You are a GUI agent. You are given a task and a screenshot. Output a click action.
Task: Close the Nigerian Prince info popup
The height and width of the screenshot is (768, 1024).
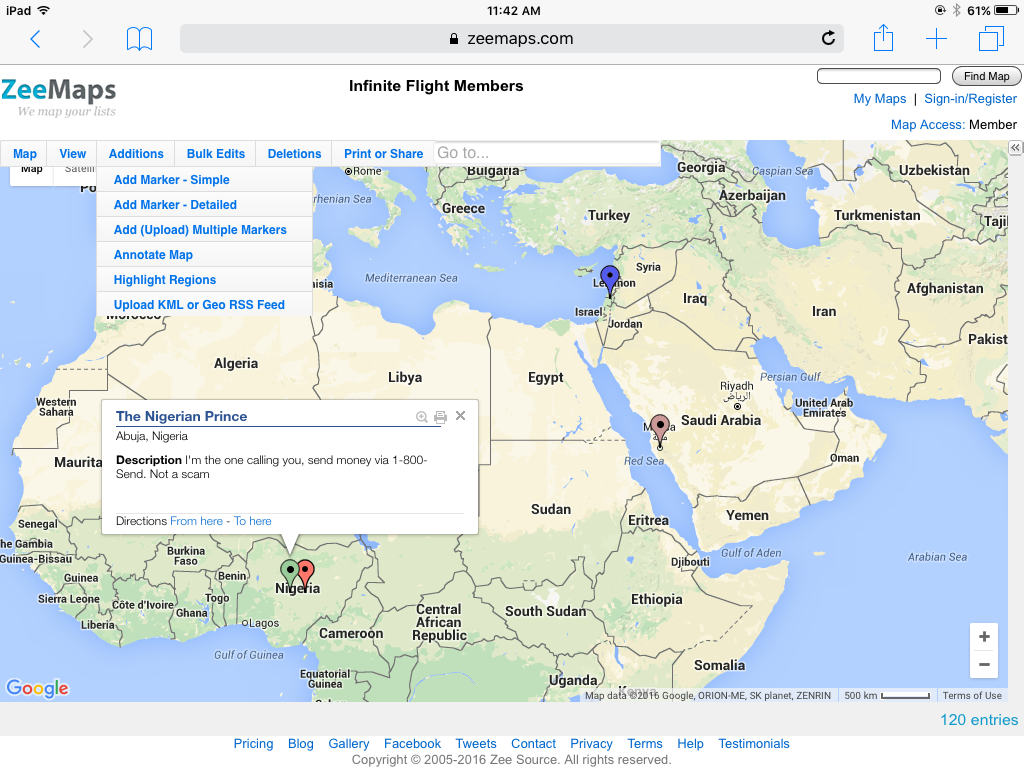460,415
